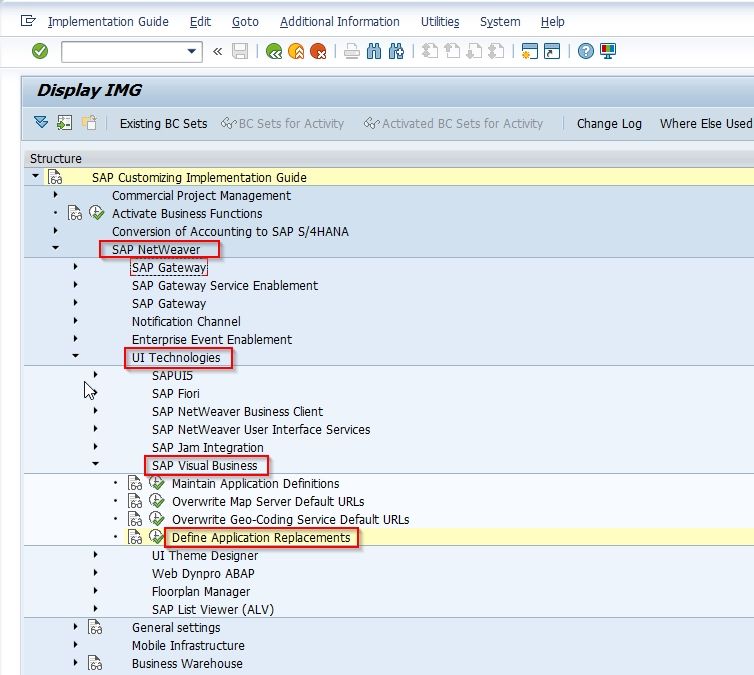The image size is (754, 675).
Task: Execute activity icon for Overwrite Map Server Default URLs
Action: (x=157, y=500)
